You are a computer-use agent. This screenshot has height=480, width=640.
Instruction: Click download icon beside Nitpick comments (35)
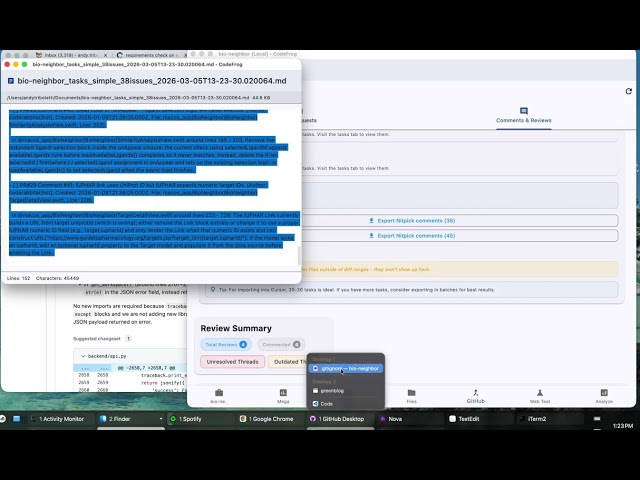(x=371, y=220)
